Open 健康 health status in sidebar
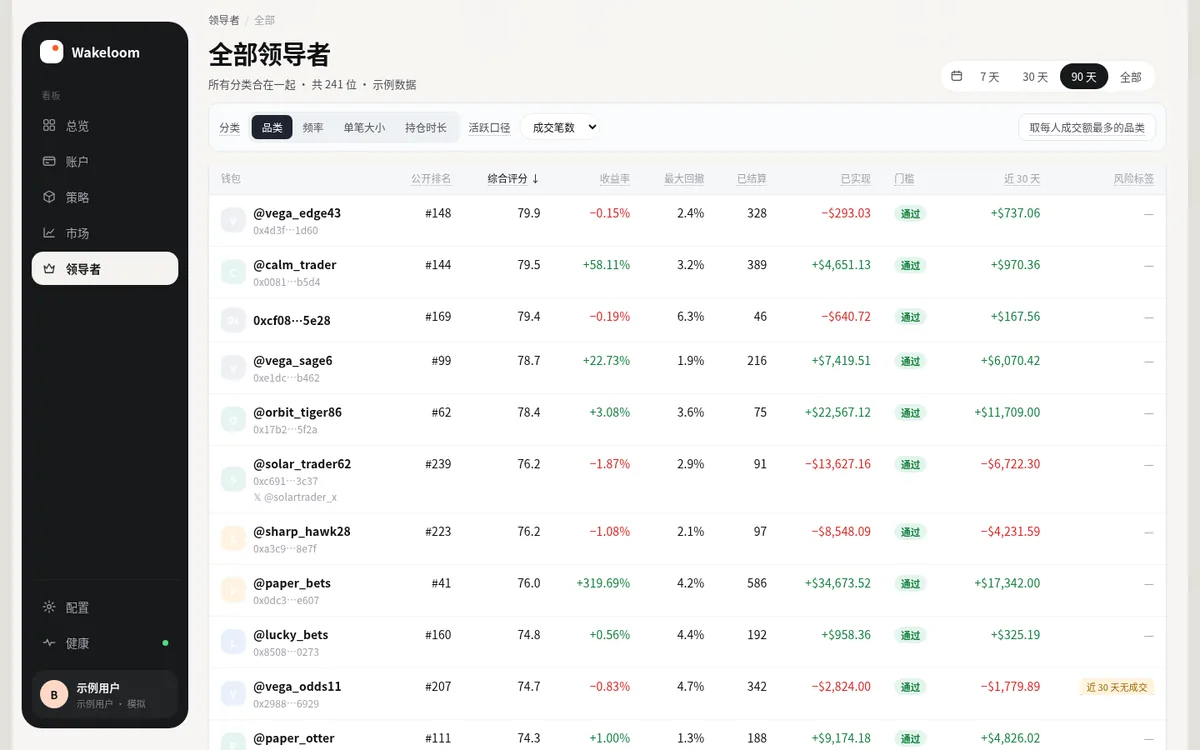 click(x=105, y=644)
